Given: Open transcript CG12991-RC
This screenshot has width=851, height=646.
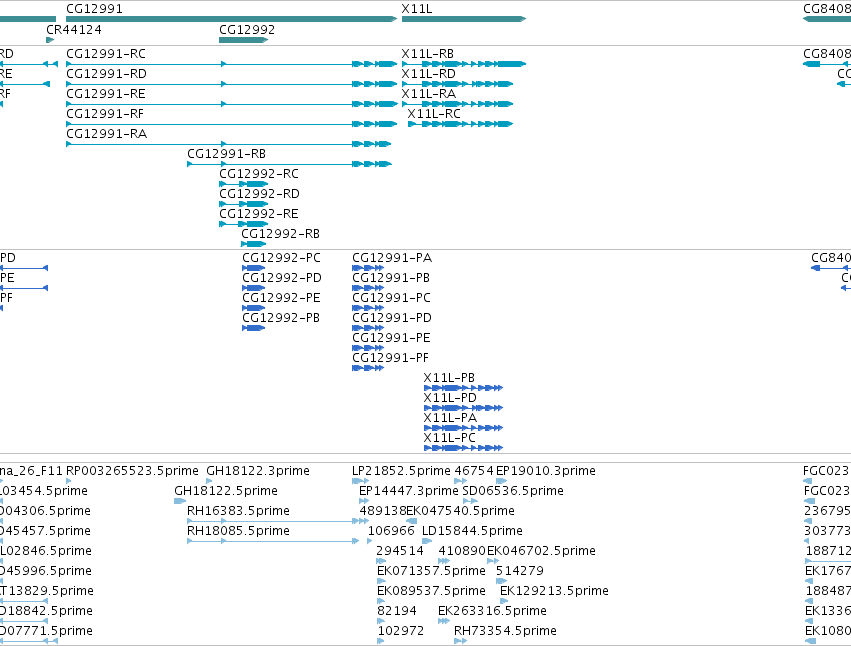Looking at the screenshot, I should pyautogui.click(x=106, y=54).
